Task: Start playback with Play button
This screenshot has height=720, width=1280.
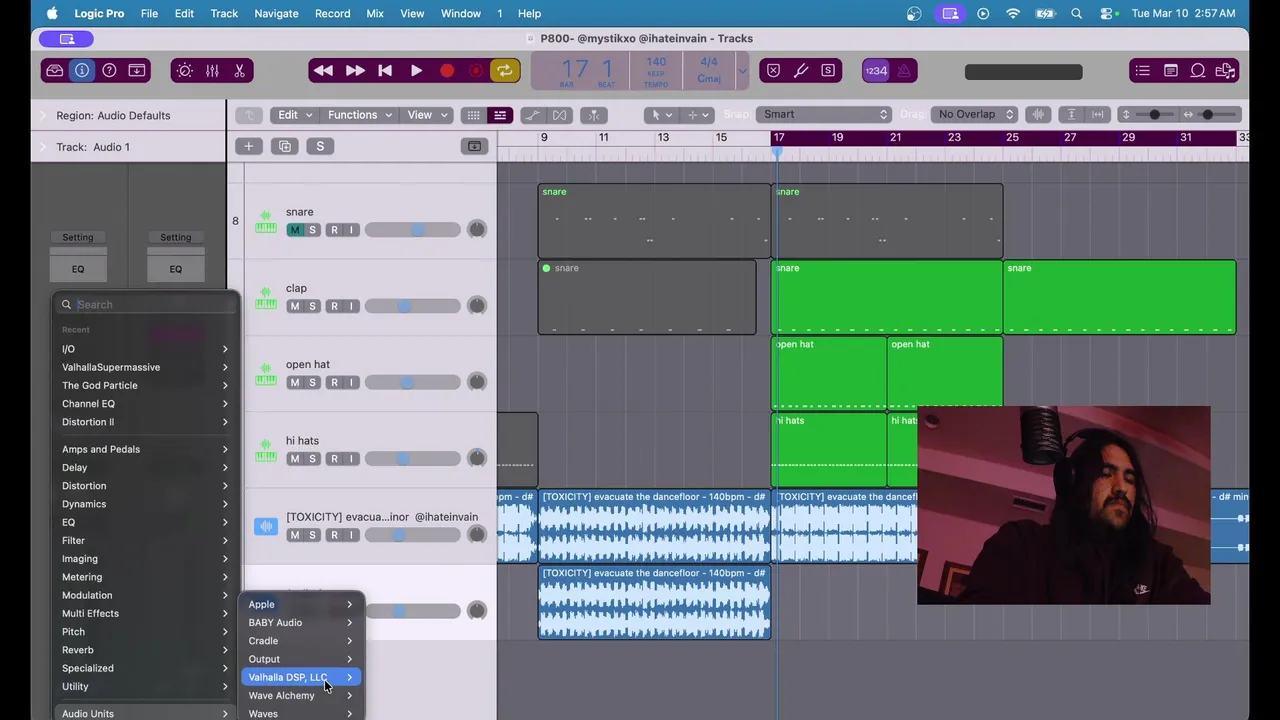Action: (x=416, y=71)
